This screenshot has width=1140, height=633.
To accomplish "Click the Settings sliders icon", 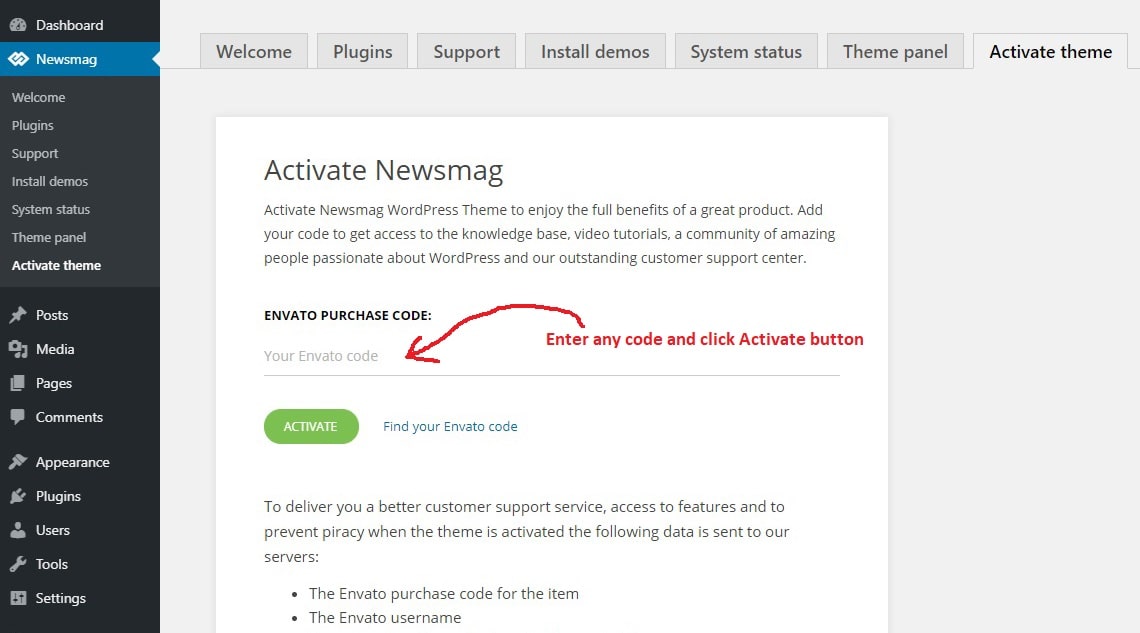I will tap(18, 598).
